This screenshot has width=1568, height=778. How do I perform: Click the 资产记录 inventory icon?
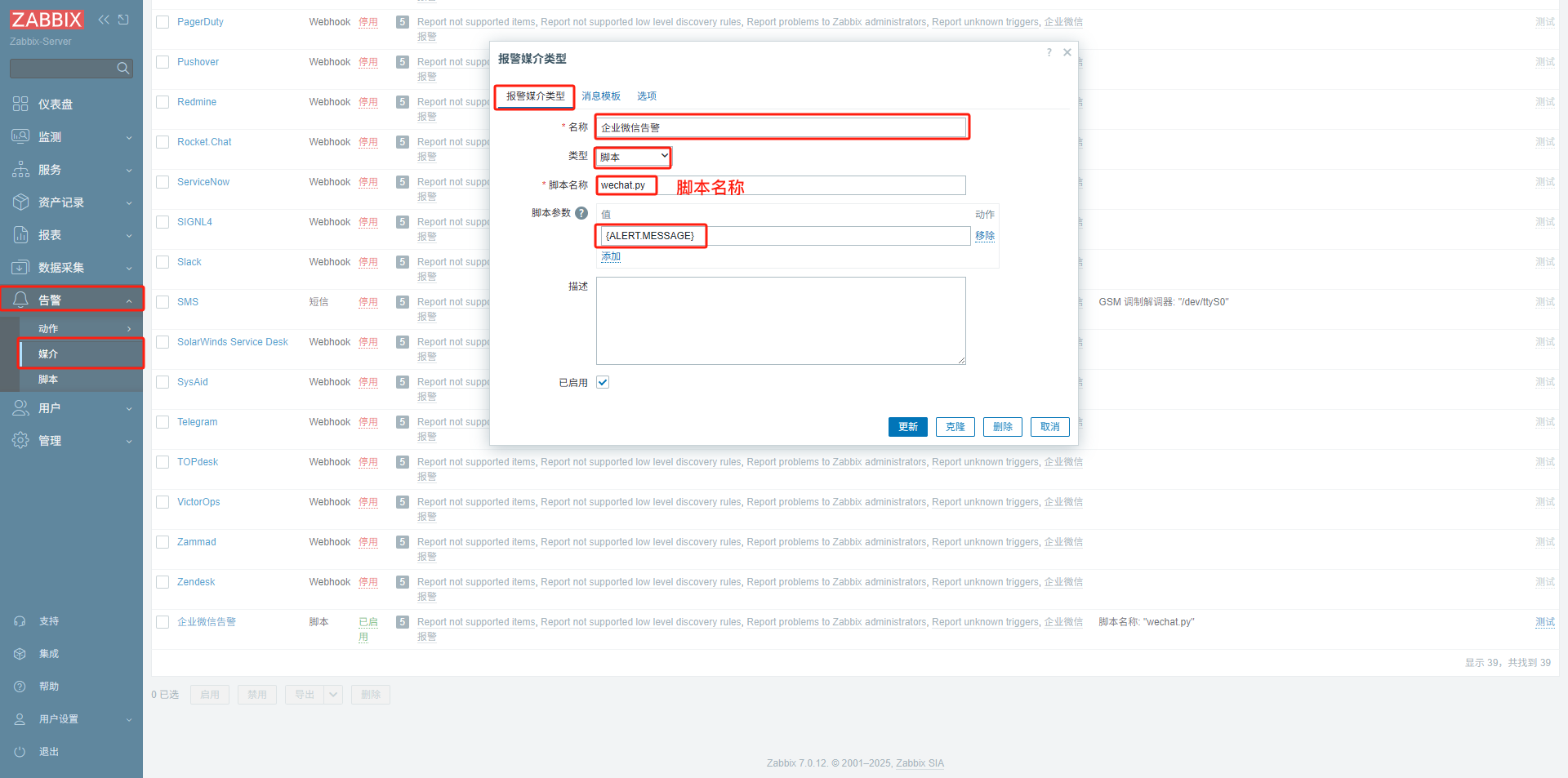pos(20,202)
